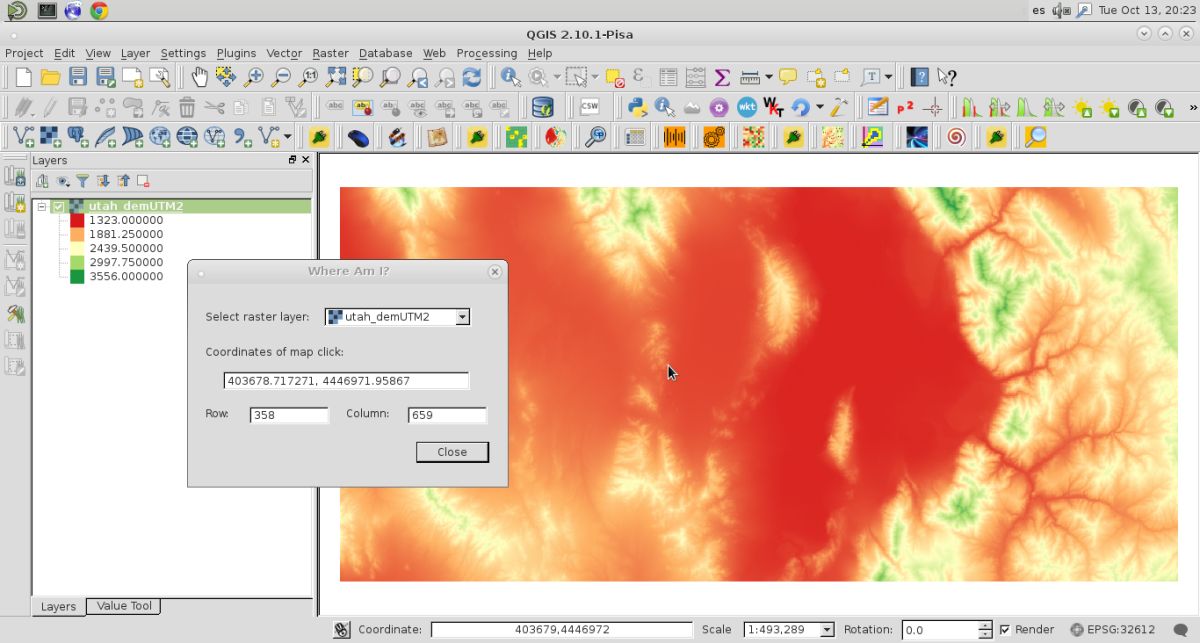Open the Raster menu
1200x643 pixels.
tap(330, 53)
